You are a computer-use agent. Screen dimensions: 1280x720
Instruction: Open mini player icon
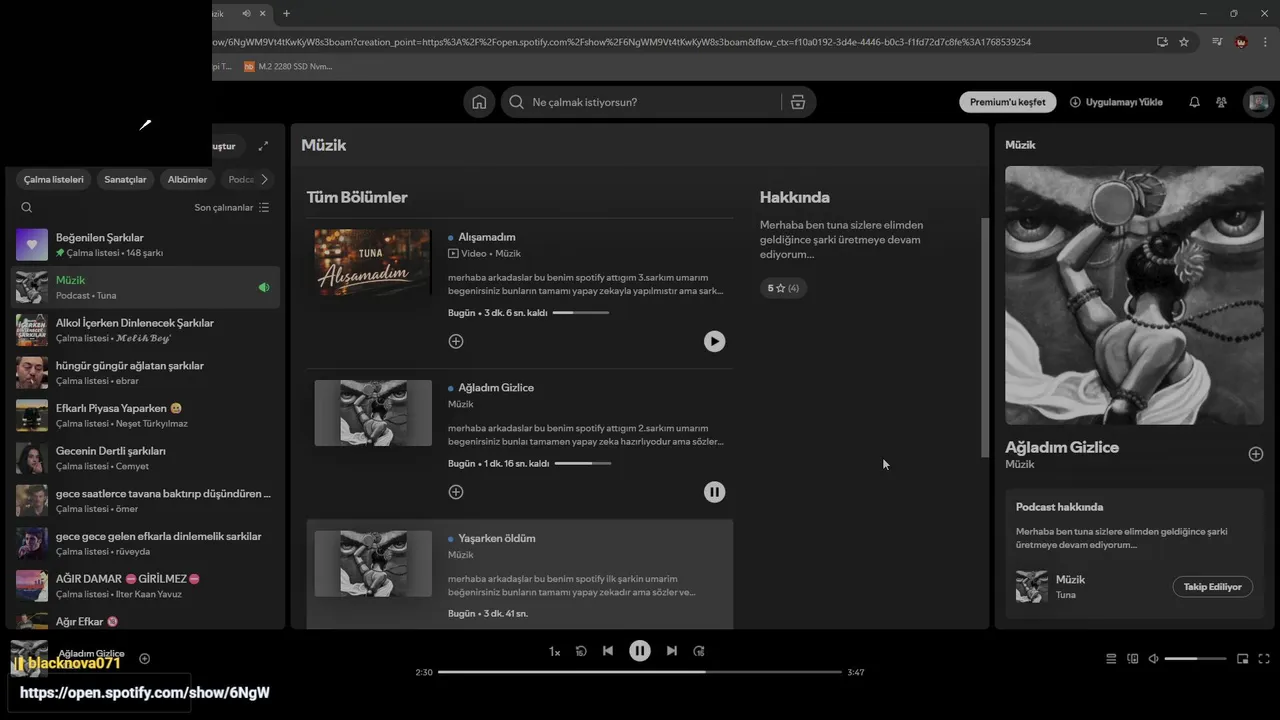click(1243, 659)
